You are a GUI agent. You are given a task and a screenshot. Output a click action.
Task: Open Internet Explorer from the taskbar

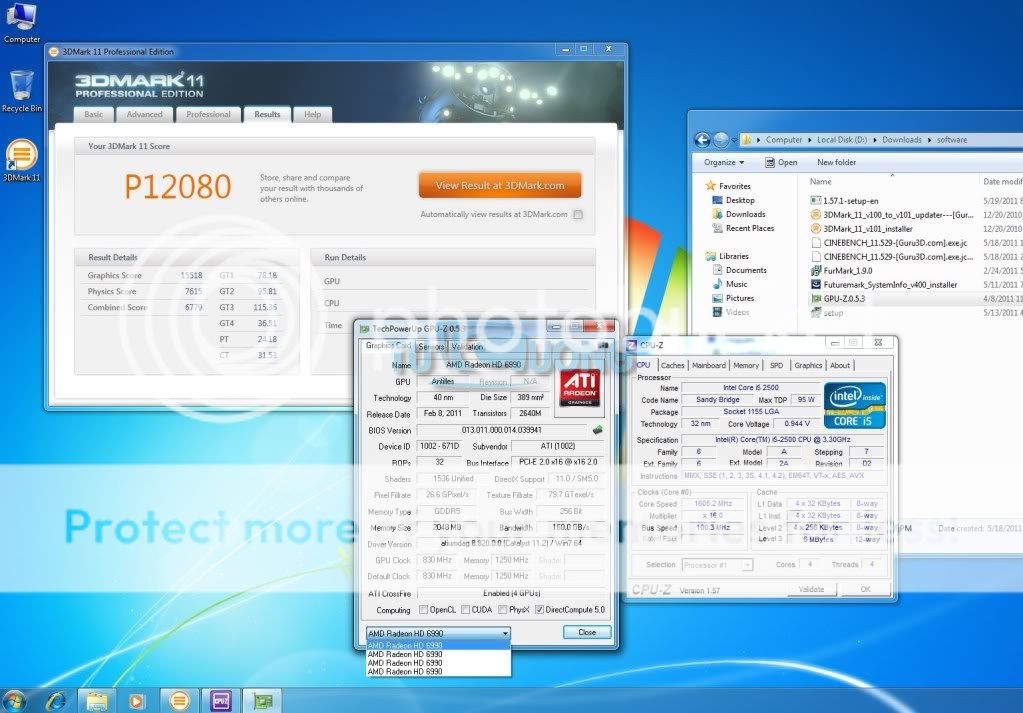pyautogui.click(x=56, y=701)
